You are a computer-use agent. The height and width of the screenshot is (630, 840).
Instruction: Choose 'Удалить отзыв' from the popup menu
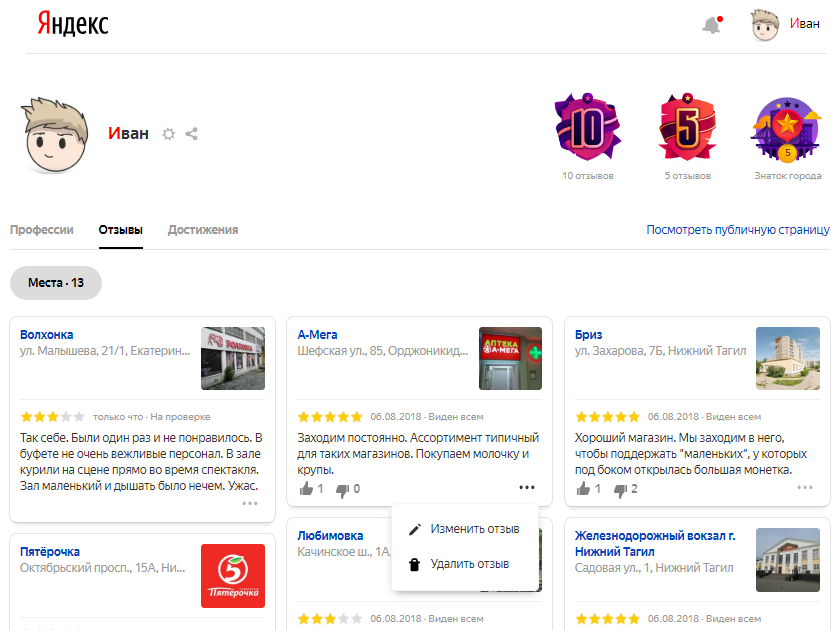click(x=464, y=564)
